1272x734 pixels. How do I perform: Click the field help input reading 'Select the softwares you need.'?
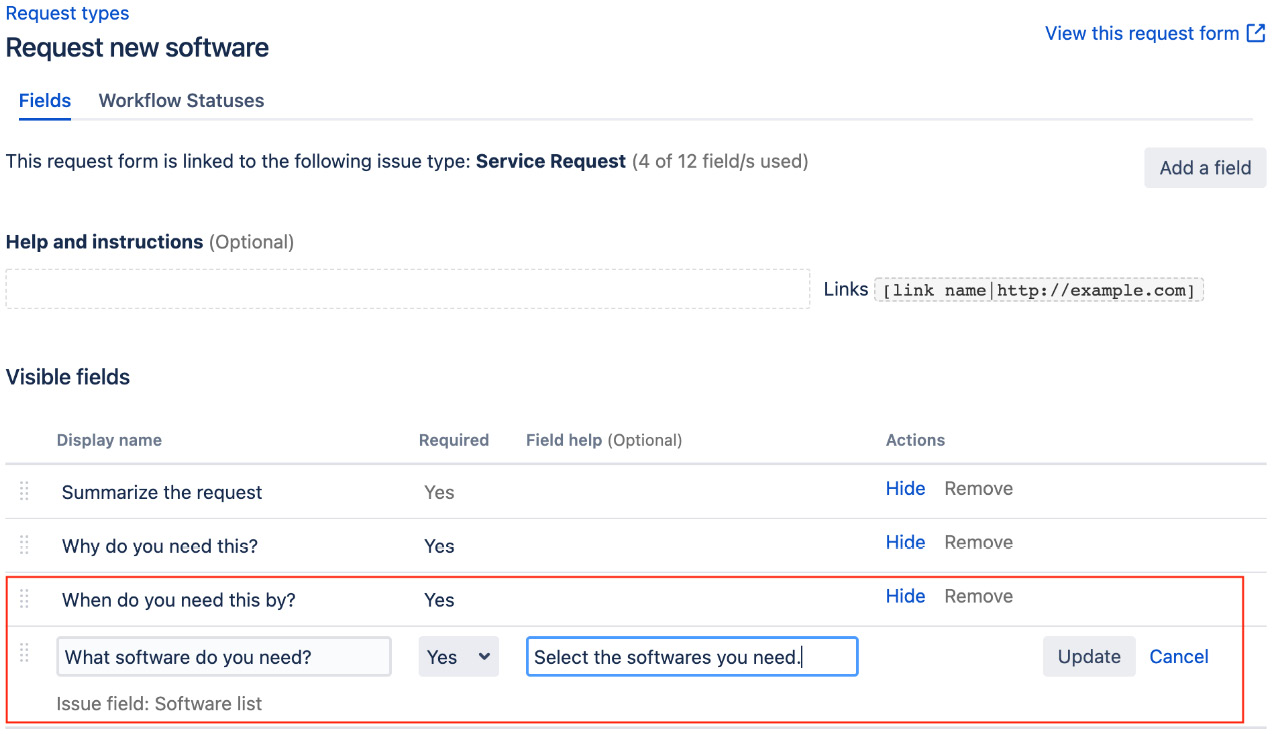(691, 656)
